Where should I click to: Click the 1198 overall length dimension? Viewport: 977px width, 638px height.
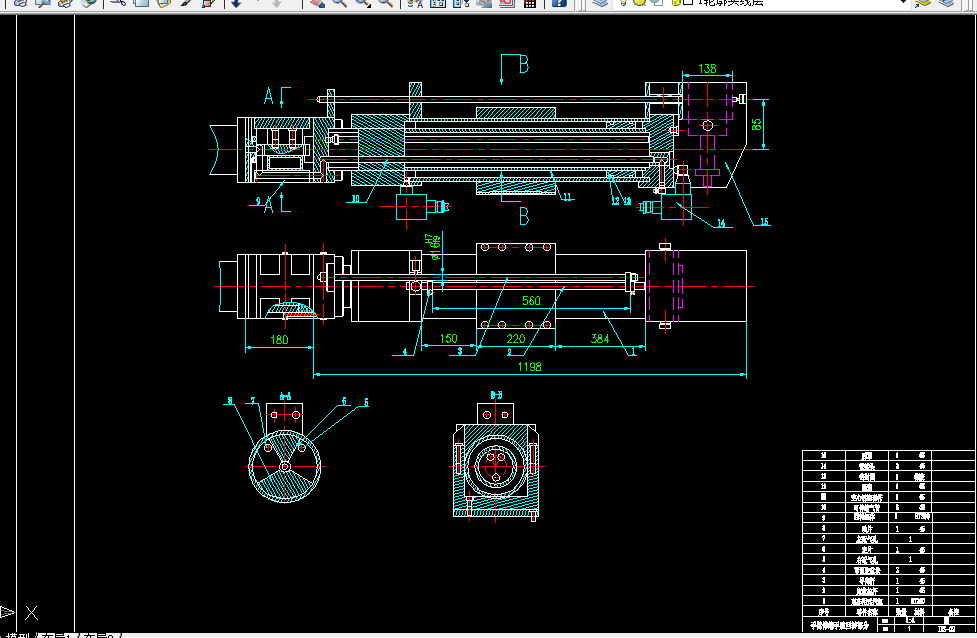(x=530, y=367)
